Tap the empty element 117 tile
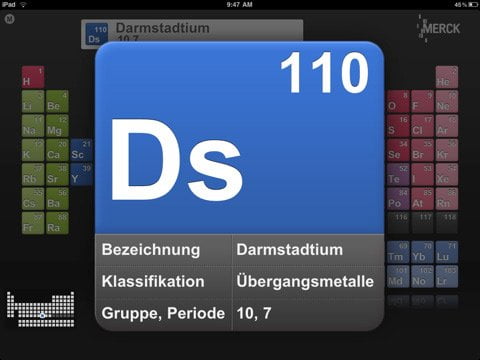Screen dimensions: 480x360 [x=422, y=223]
